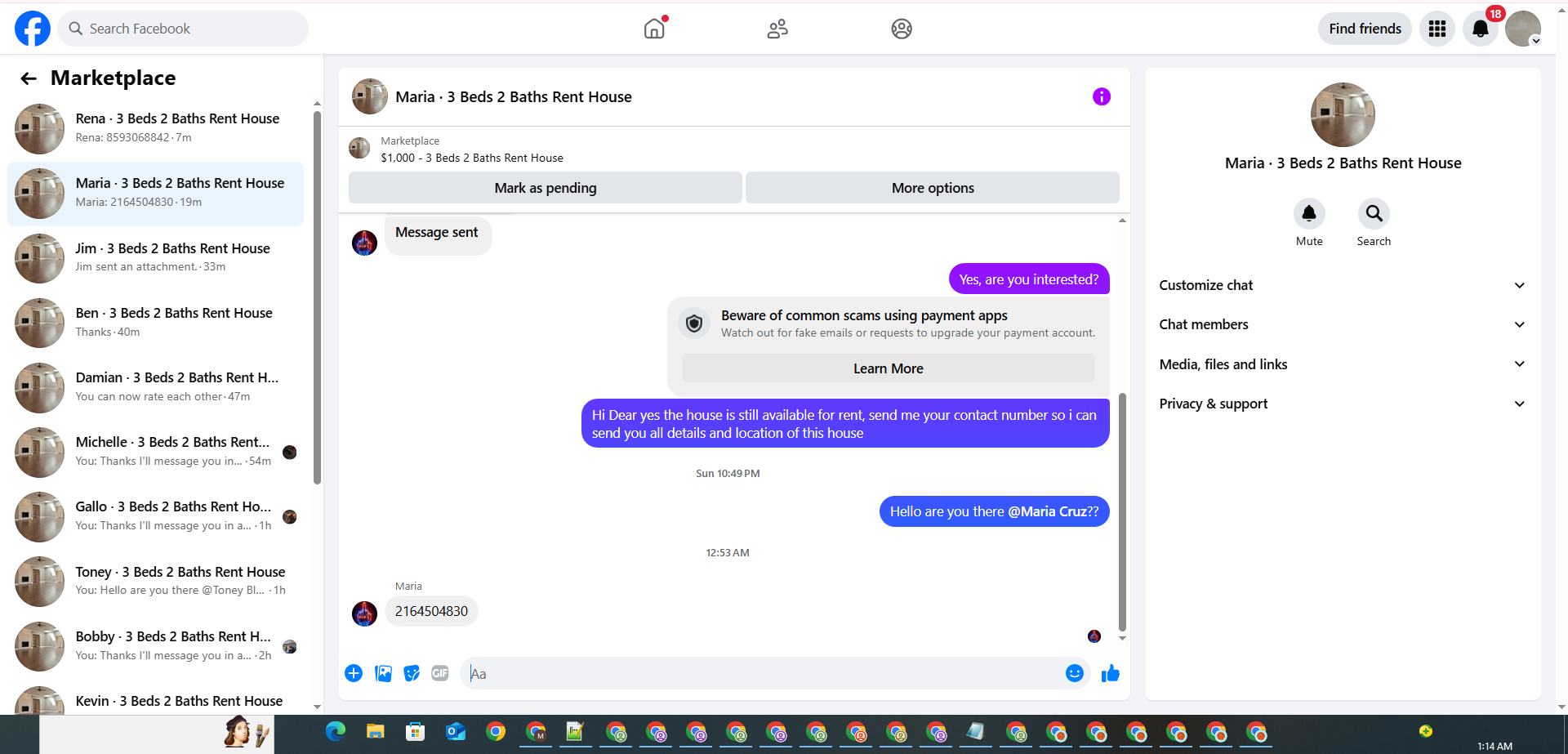1568x754 pixels.
Task: Attach a photo using the image icon
Action: point(383,673)
